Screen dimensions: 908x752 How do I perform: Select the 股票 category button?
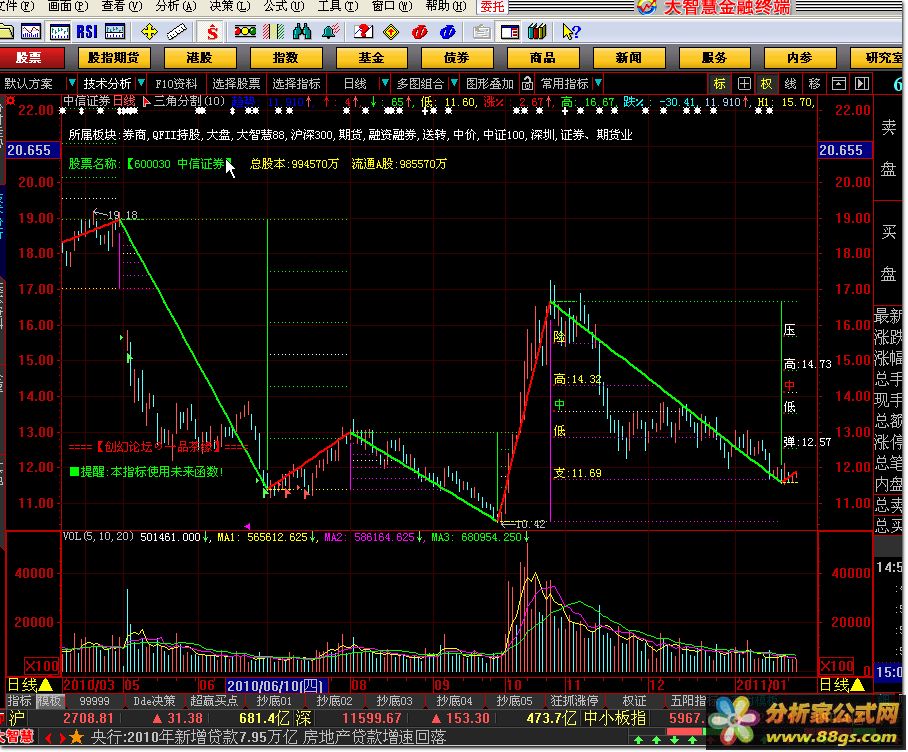pyautogui.click(x=28, y=57)
